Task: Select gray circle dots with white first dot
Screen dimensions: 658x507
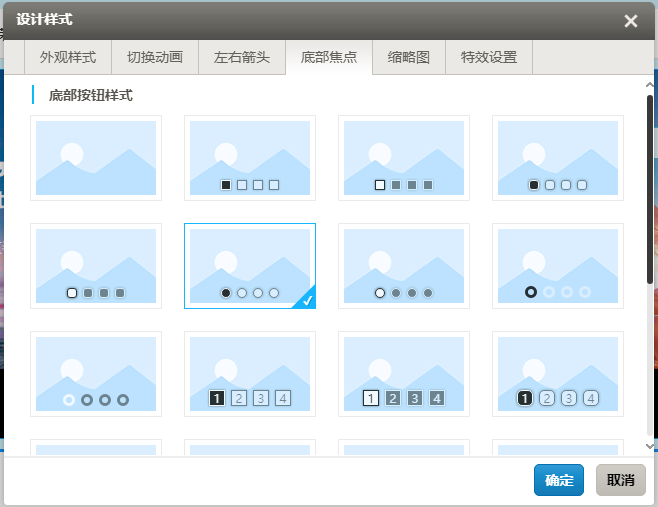Action: click(x=404, y=266)
